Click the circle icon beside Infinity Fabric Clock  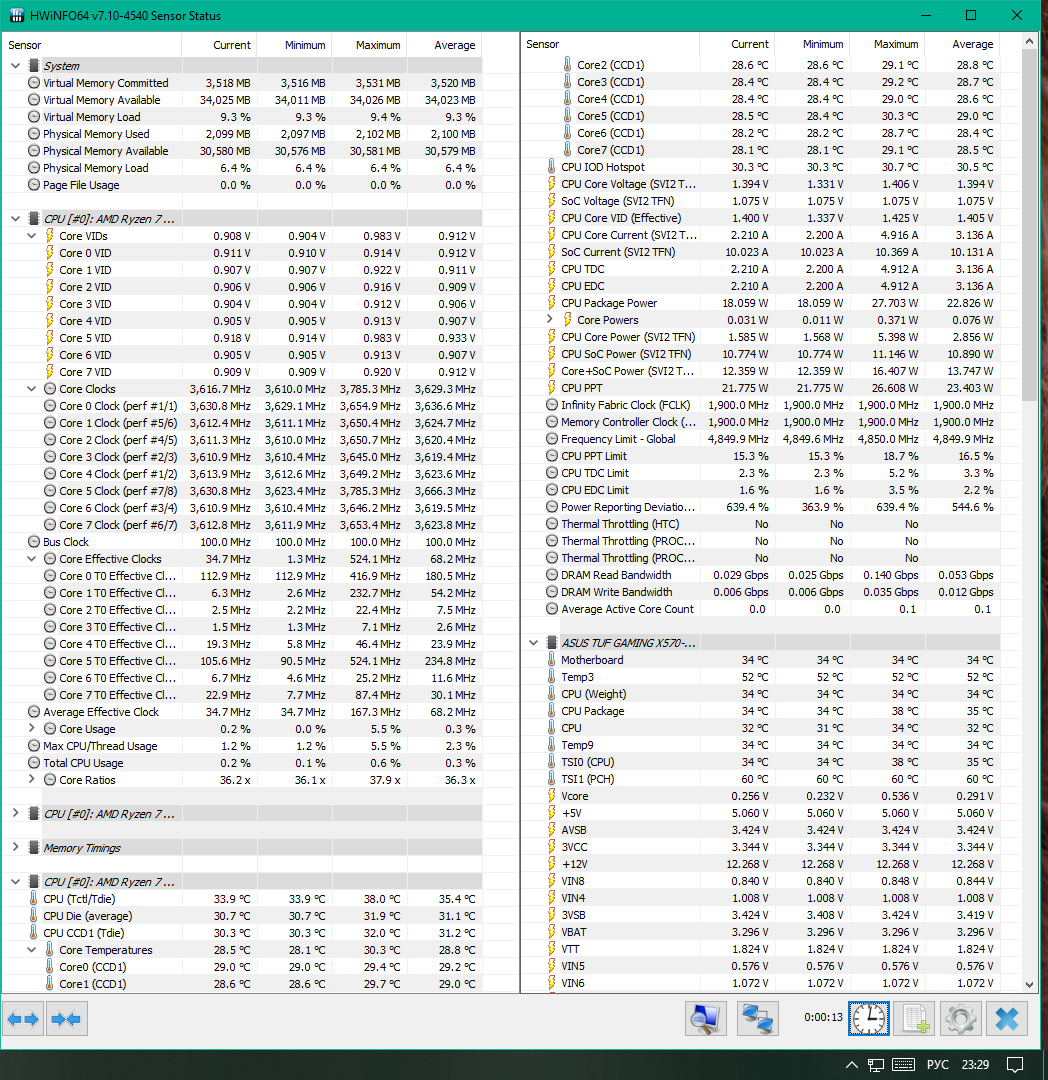(552, 405)
